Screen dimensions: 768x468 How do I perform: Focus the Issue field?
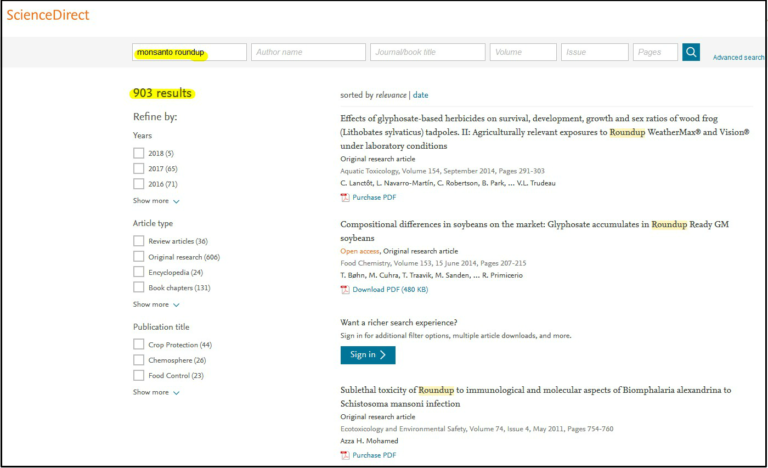click(x=595, y=52)
